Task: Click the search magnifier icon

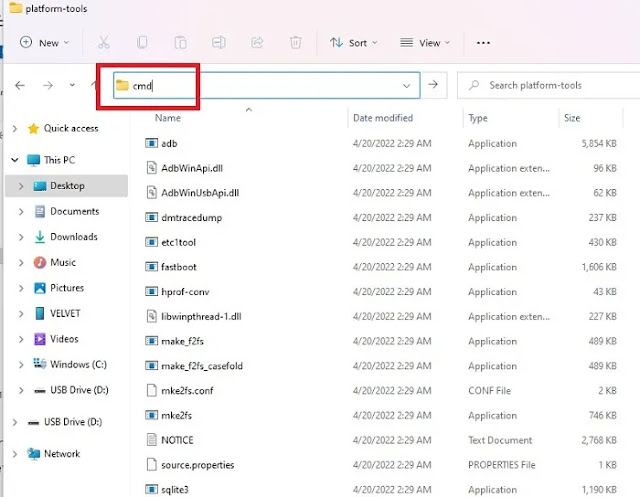Action: pyautogui.click(x=474, y=85)
